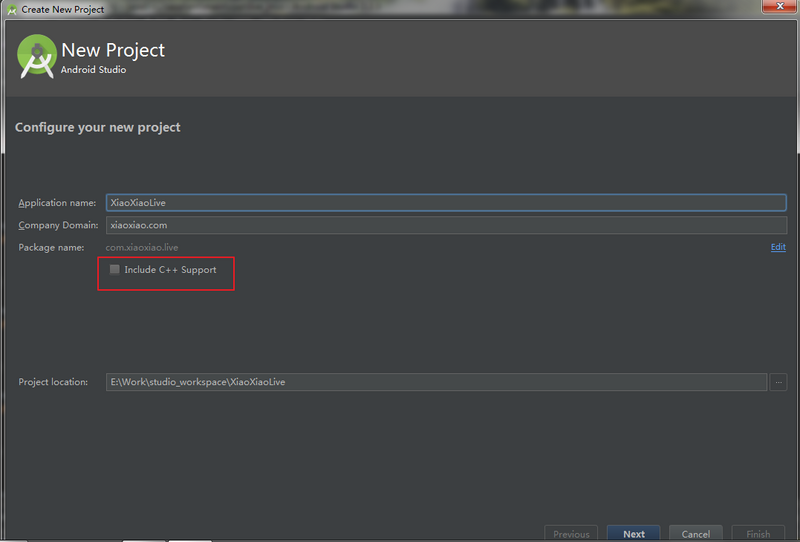Close the Create New Project window
This screenshot has height=542, width=800.
point(780,6)
